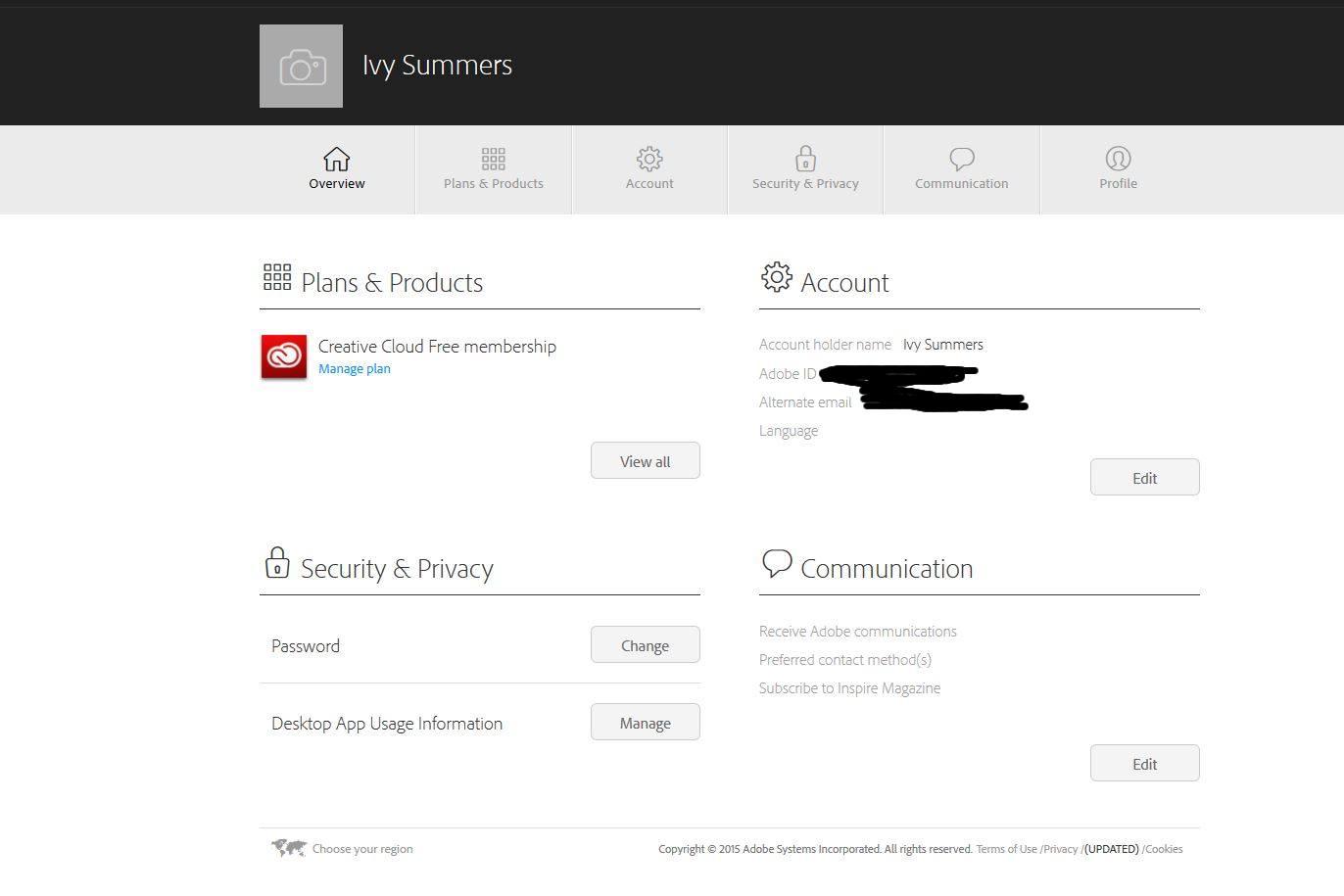The height and width of the screenshot is (896, 1344).
Task: Click the (UPDATED) text in the footer
Action: point(1112,849)
